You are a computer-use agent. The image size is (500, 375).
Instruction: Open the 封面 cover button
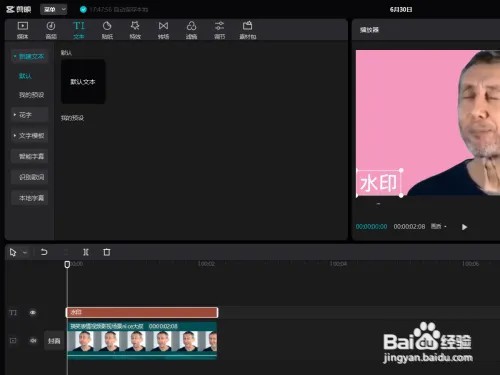54,341
